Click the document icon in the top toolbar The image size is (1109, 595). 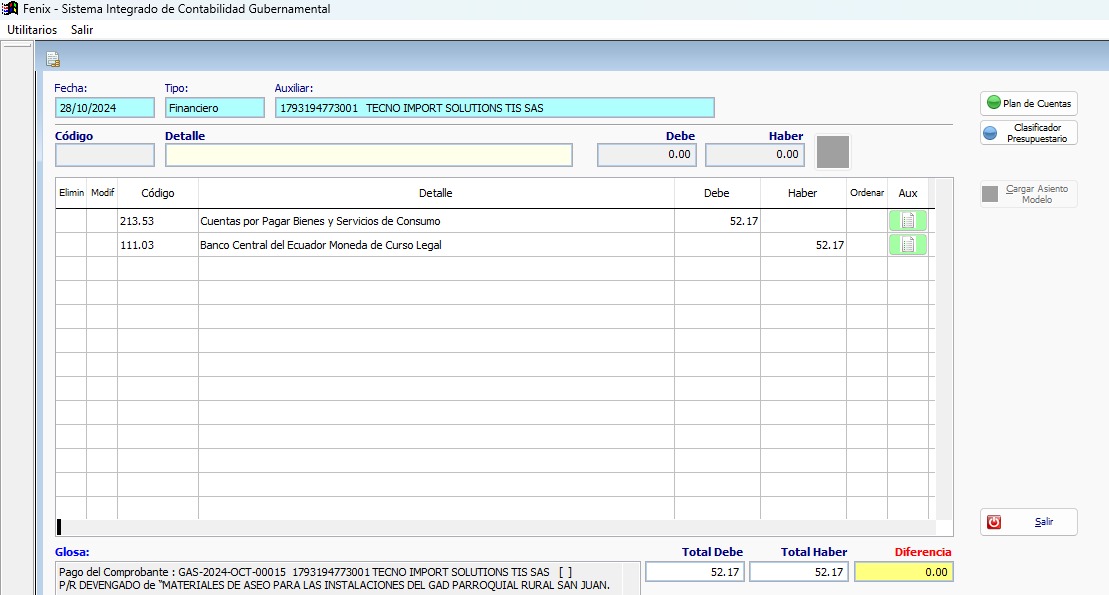(x=53, y=59)
